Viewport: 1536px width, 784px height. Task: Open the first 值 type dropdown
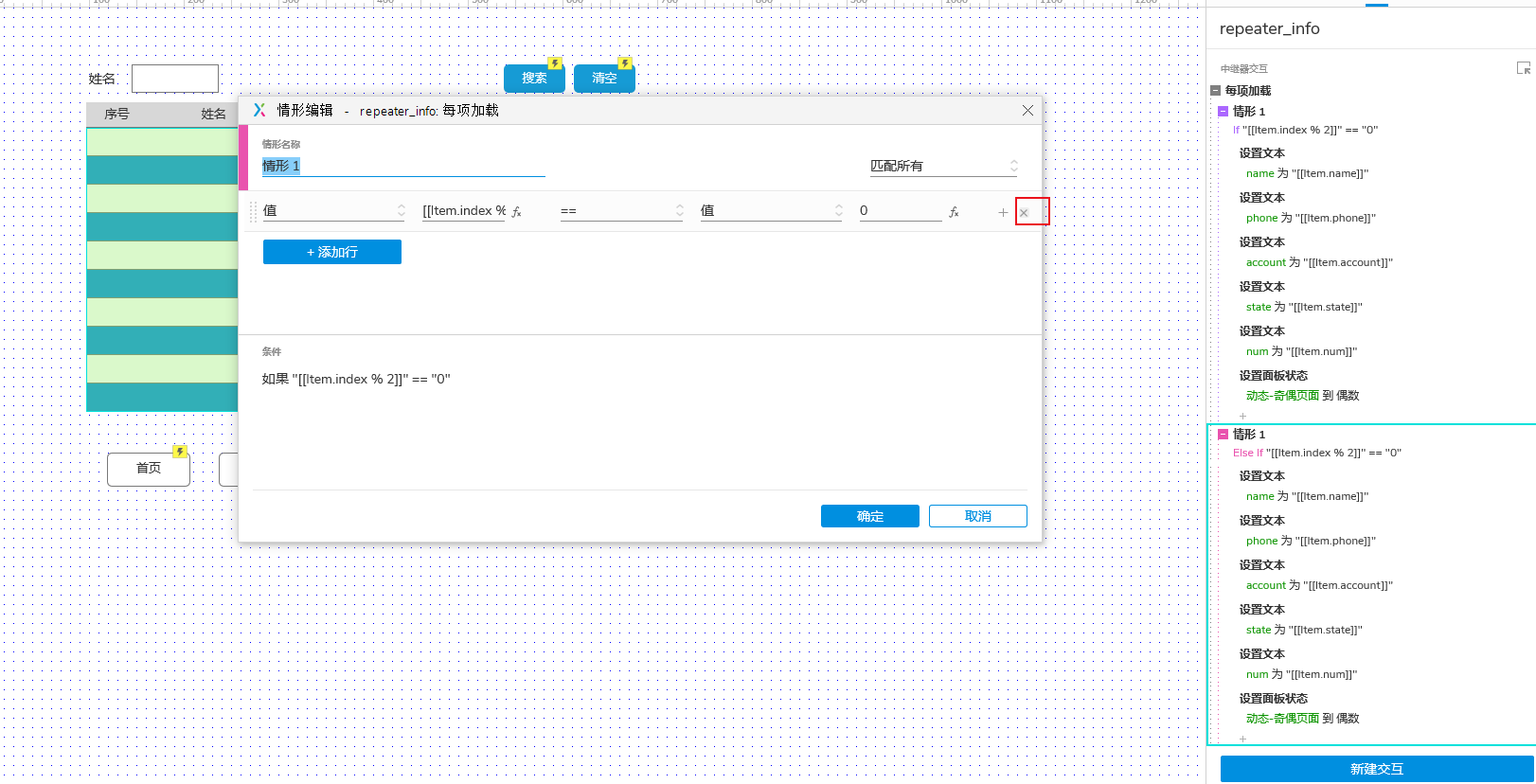click(x=334, y=211)
